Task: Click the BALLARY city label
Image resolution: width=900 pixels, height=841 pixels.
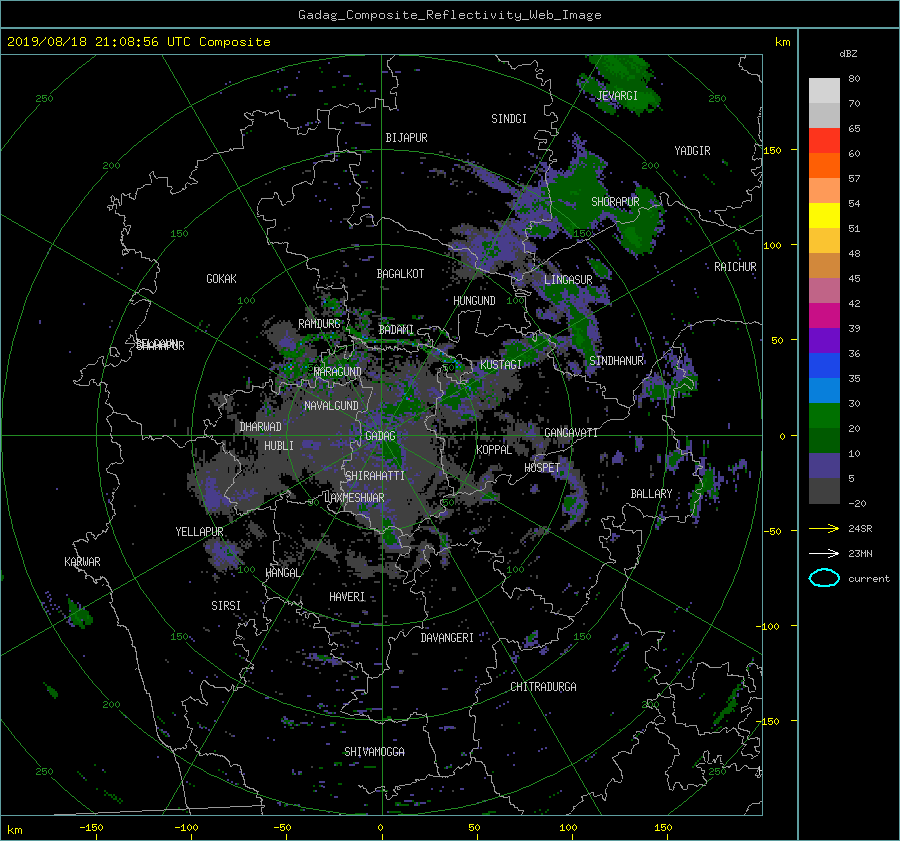Action: tap(651, 494)
